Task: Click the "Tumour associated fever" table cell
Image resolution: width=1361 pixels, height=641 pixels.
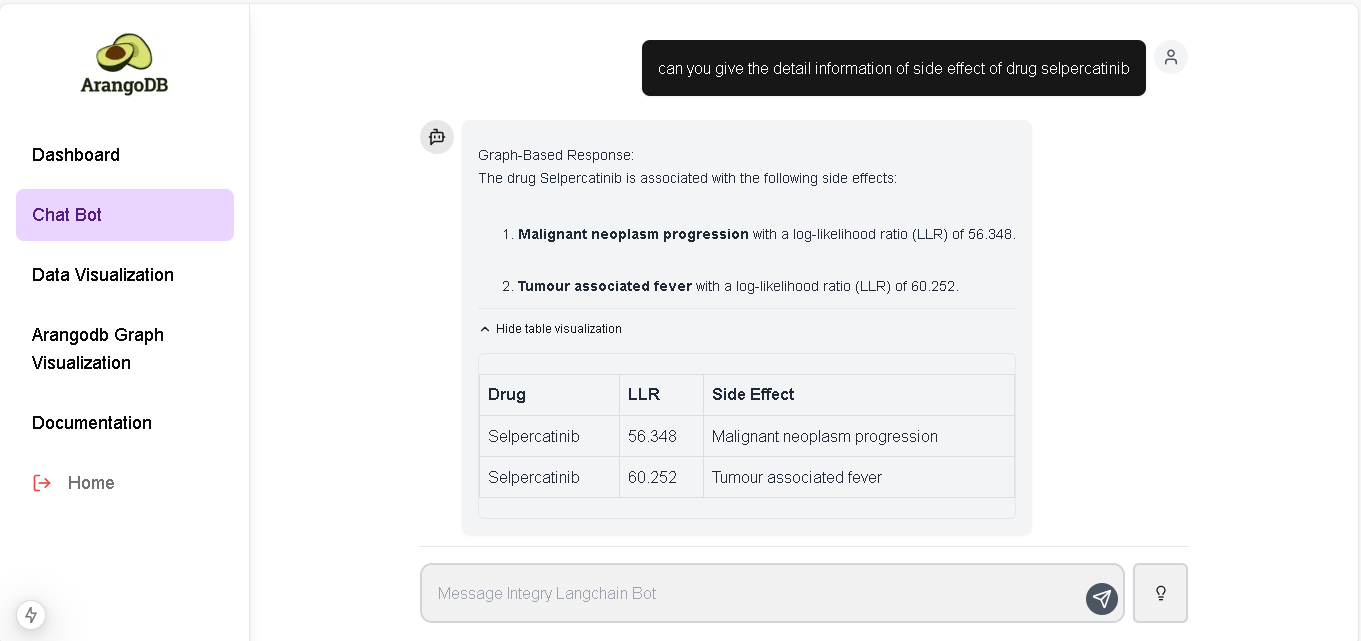Action: (797, 477)
